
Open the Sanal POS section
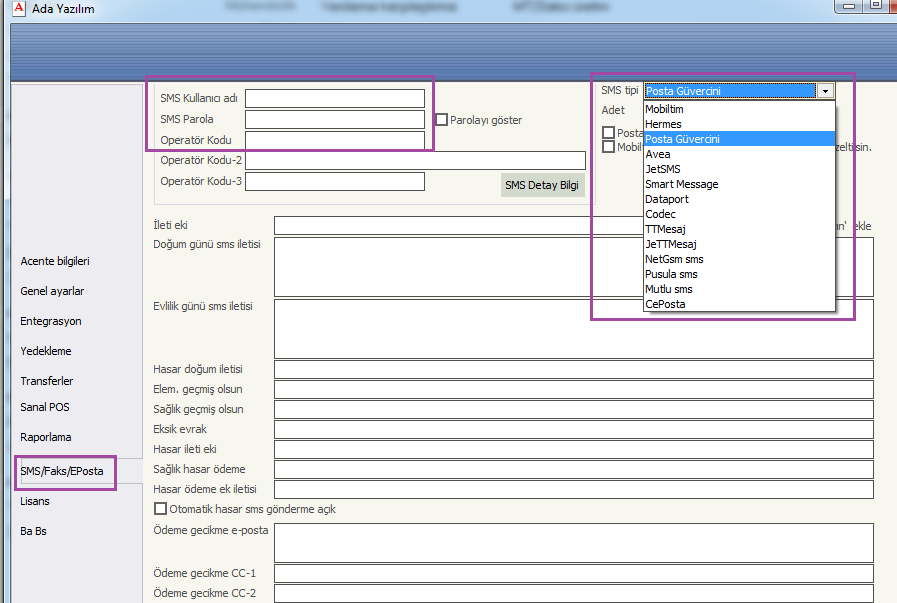point(45,407)
